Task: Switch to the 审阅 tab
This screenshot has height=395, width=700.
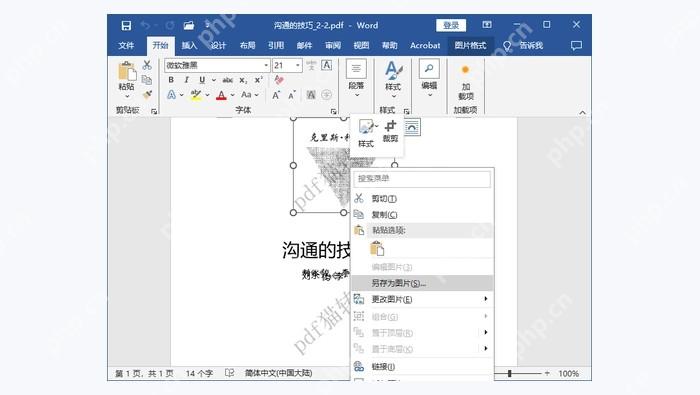Action: [x=333, y=46]
